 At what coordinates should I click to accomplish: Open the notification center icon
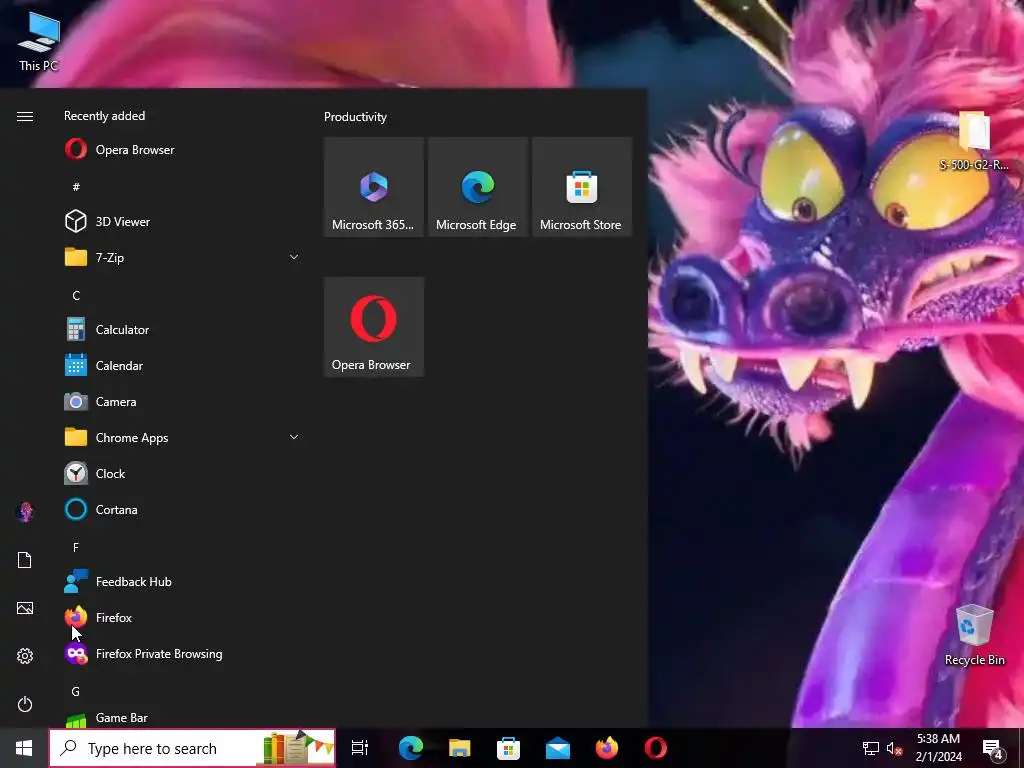[993, 748]
